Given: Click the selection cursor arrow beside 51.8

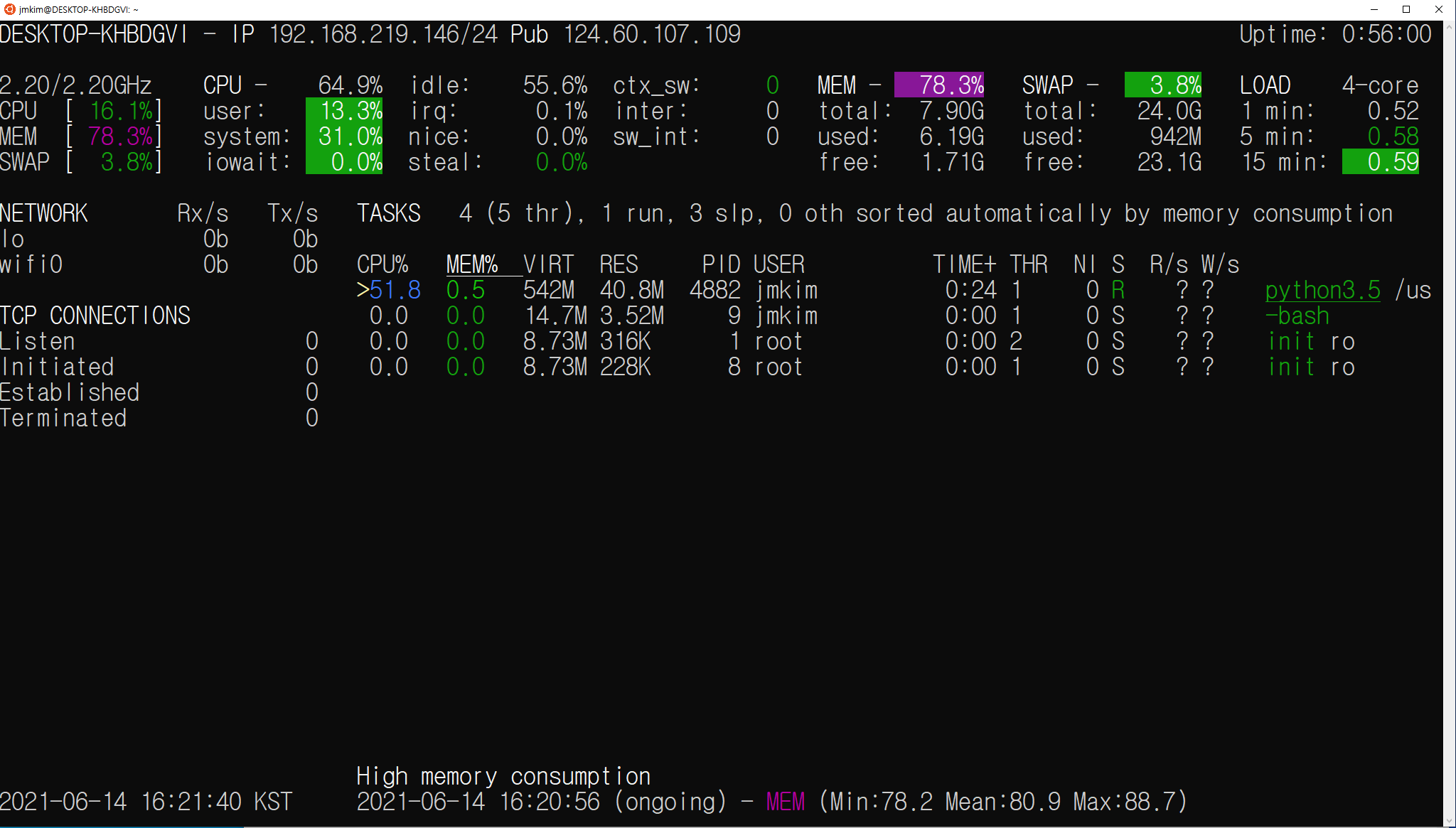Looking at the screenshot, I should click(x=363, y=290).
